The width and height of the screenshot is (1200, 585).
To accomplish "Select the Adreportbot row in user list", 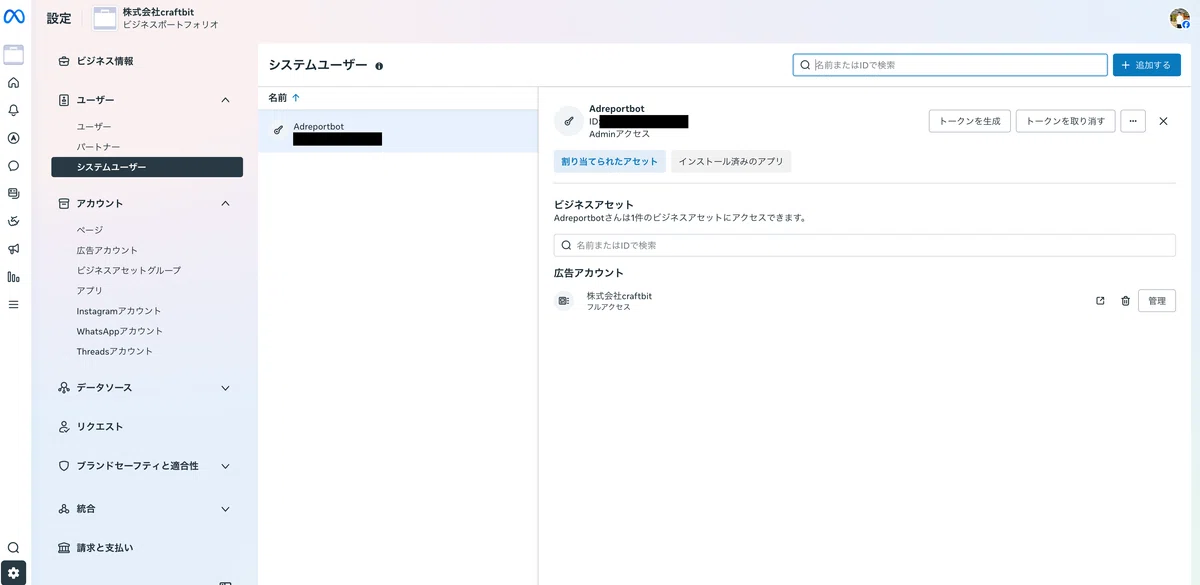I will click(x=398, y=132).
